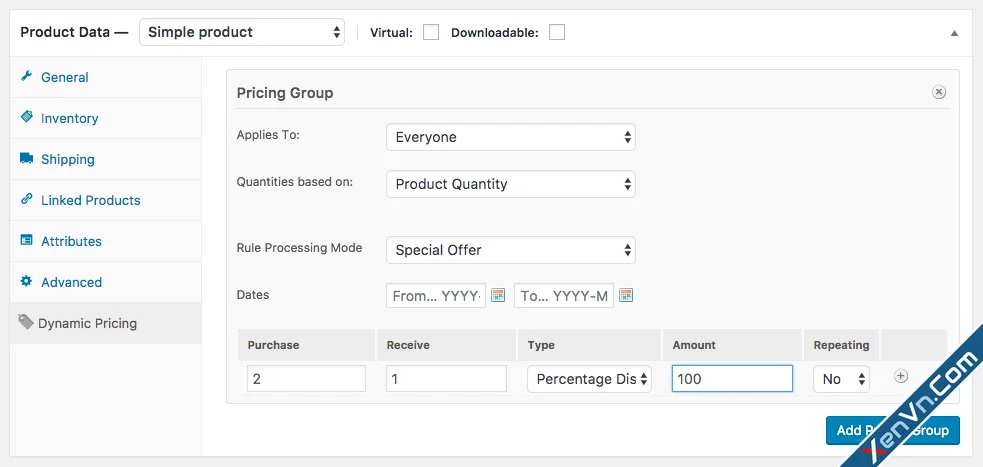Open the Product Quantity dropdown

[x=511, y=184]
